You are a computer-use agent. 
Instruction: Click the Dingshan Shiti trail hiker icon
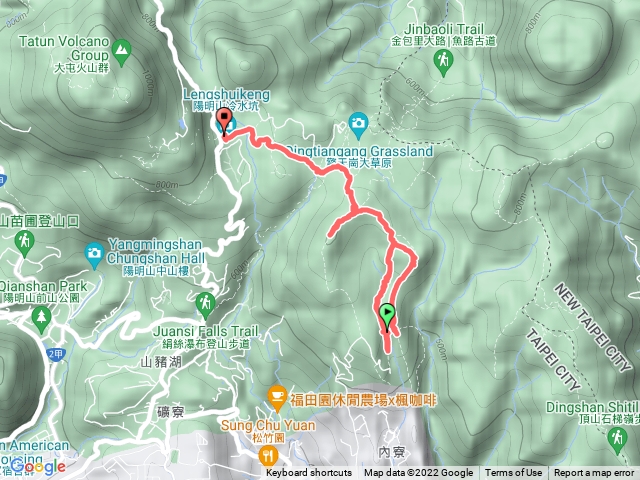(617, 440)
